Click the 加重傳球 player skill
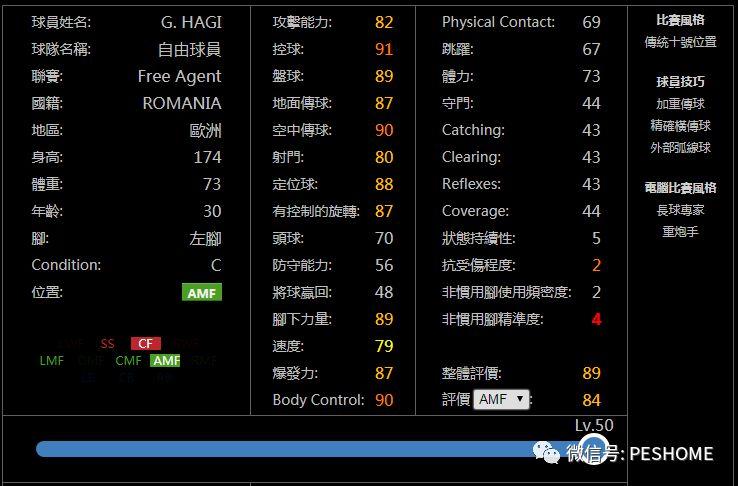 pyautogui.click(x=681, y=104)
